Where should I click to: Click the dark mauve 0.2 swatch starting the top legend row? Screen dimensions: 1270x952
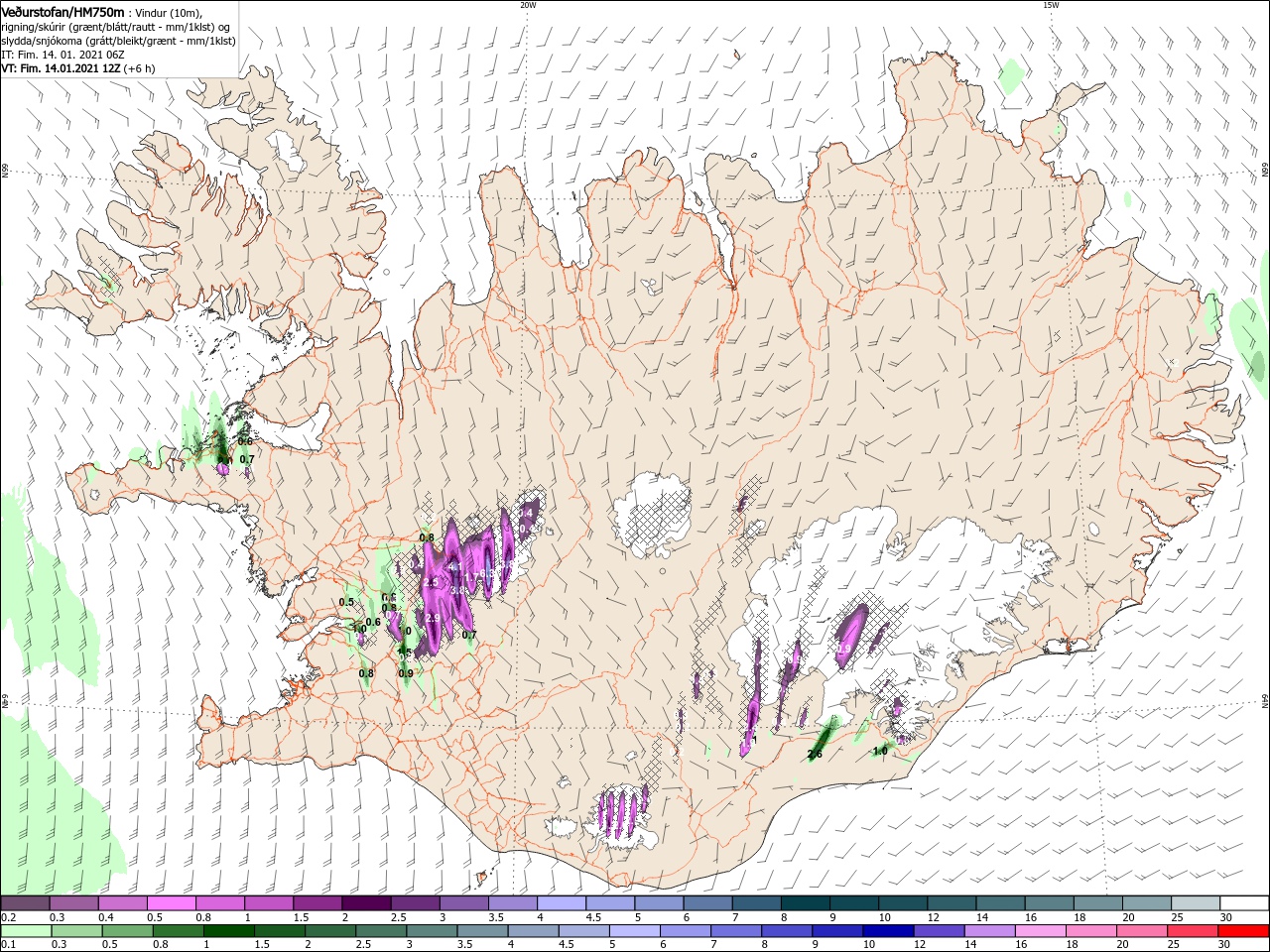(x=25, y=903)
